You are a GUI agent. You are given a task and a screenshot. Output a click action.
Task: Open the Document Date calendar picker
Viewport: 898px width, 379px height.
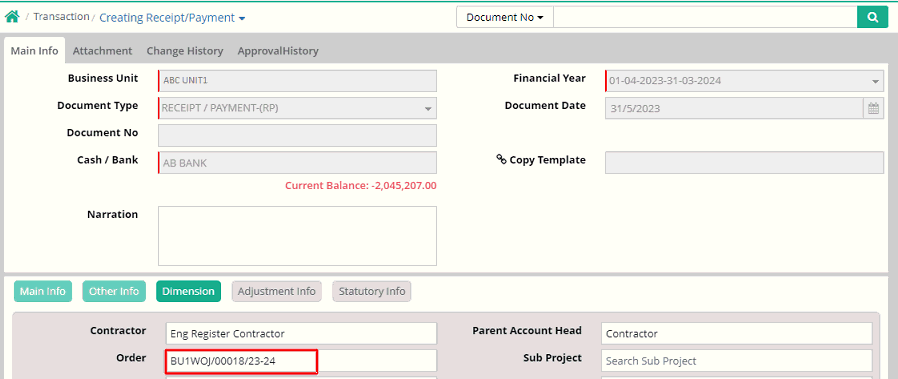click(873, 108)
